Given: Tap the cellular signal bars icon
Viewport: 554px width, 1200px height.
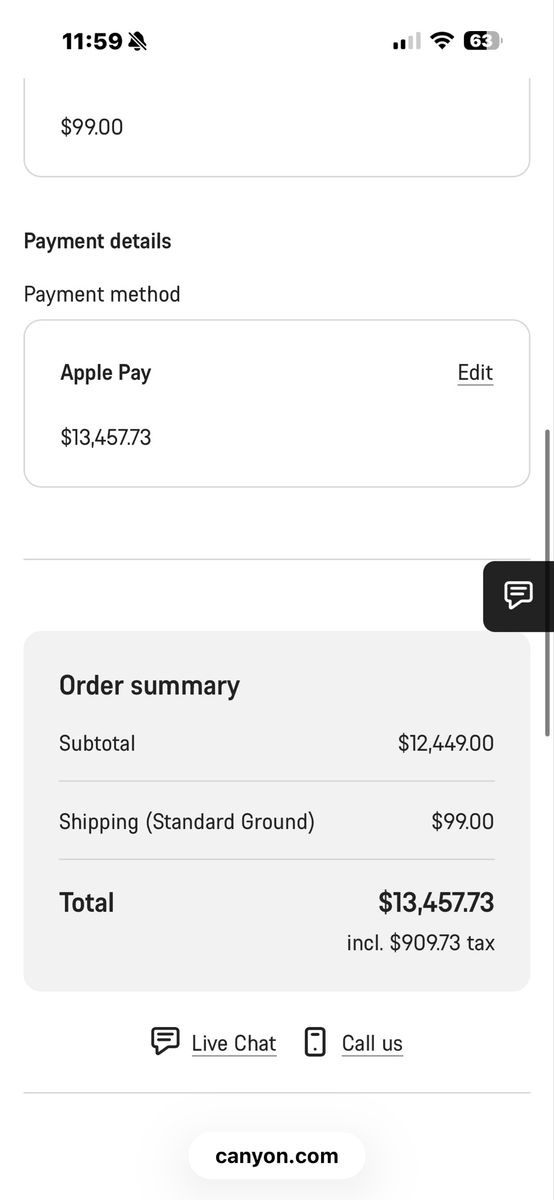Looking at the screenshot, I should click(407, 42).
